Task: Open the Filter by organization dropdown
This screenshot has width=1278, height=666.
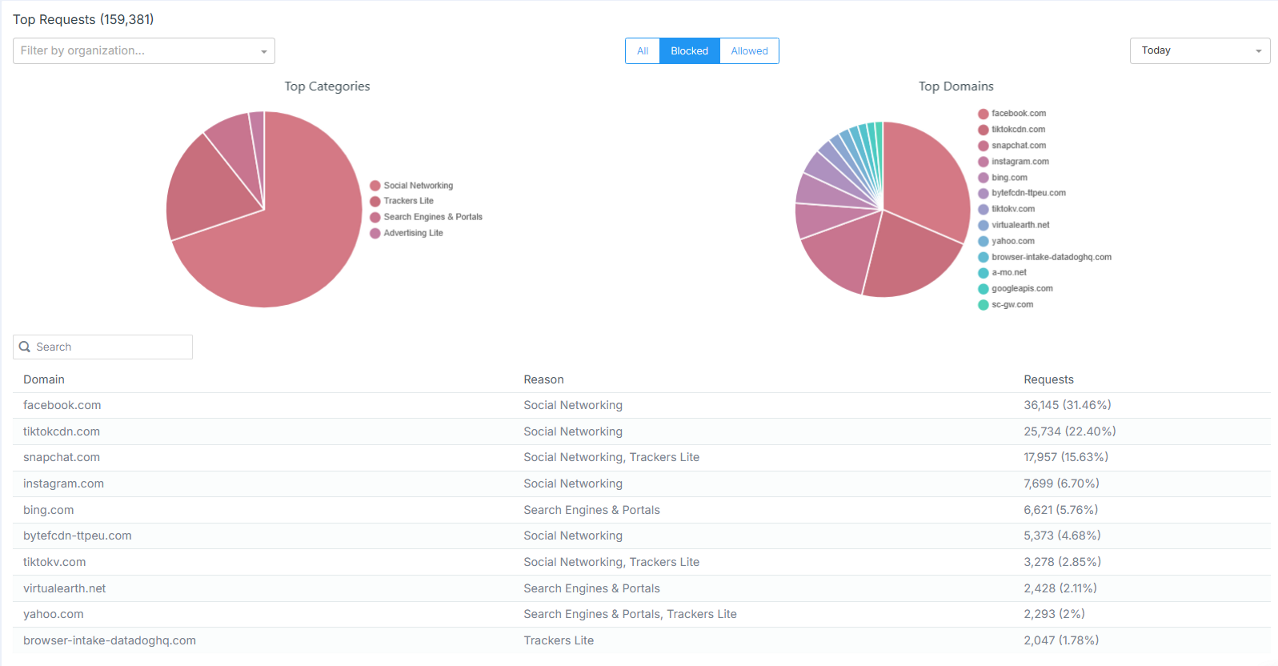Action: pyautogui.click(x=143, y=51)
